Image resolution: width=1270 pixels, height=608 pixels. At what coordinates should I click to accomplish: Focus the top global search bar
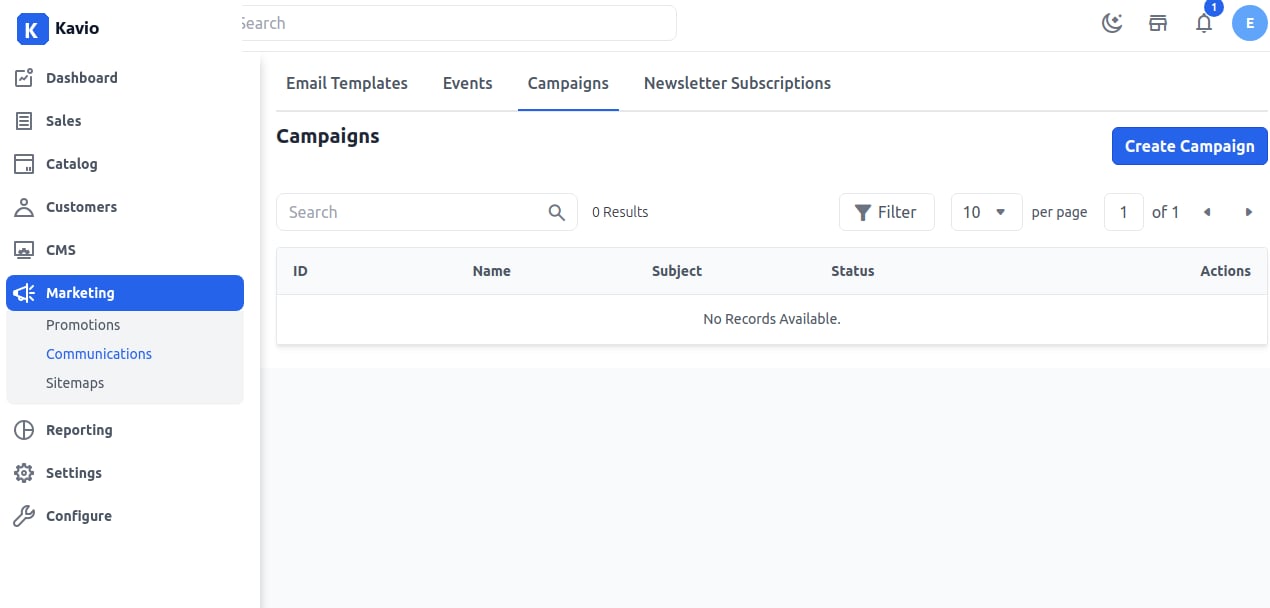pyautogui.click(x=457, y=23)
